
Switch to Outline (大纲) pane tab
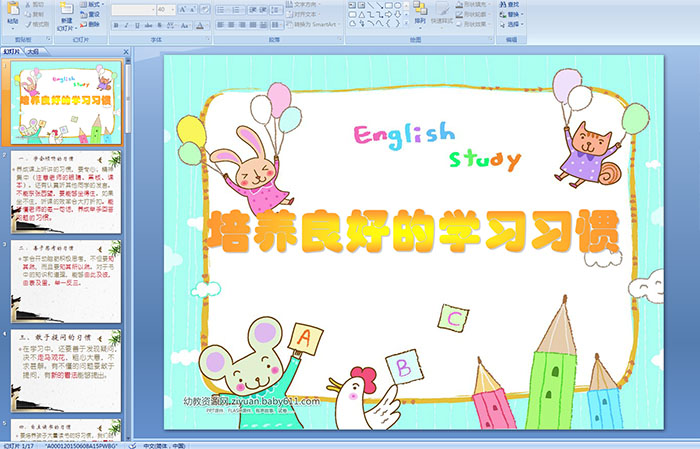(33, 52)
